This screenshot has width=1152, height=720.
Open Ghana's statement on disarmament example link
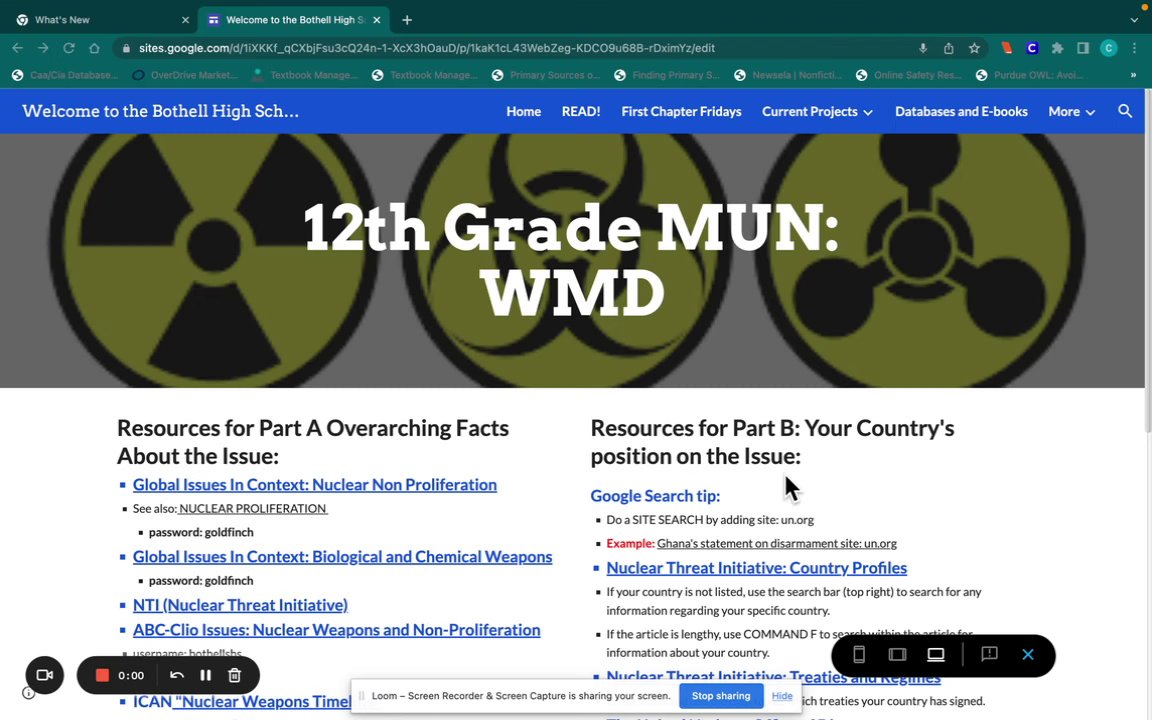777,543
